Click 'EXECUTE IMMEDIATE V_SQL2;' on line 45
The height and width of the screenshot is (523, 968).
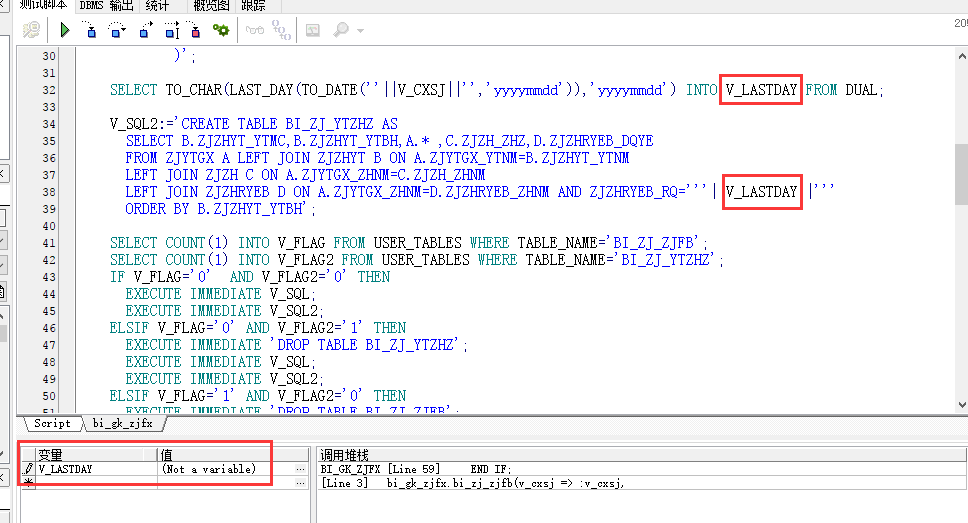coord(224,311)
